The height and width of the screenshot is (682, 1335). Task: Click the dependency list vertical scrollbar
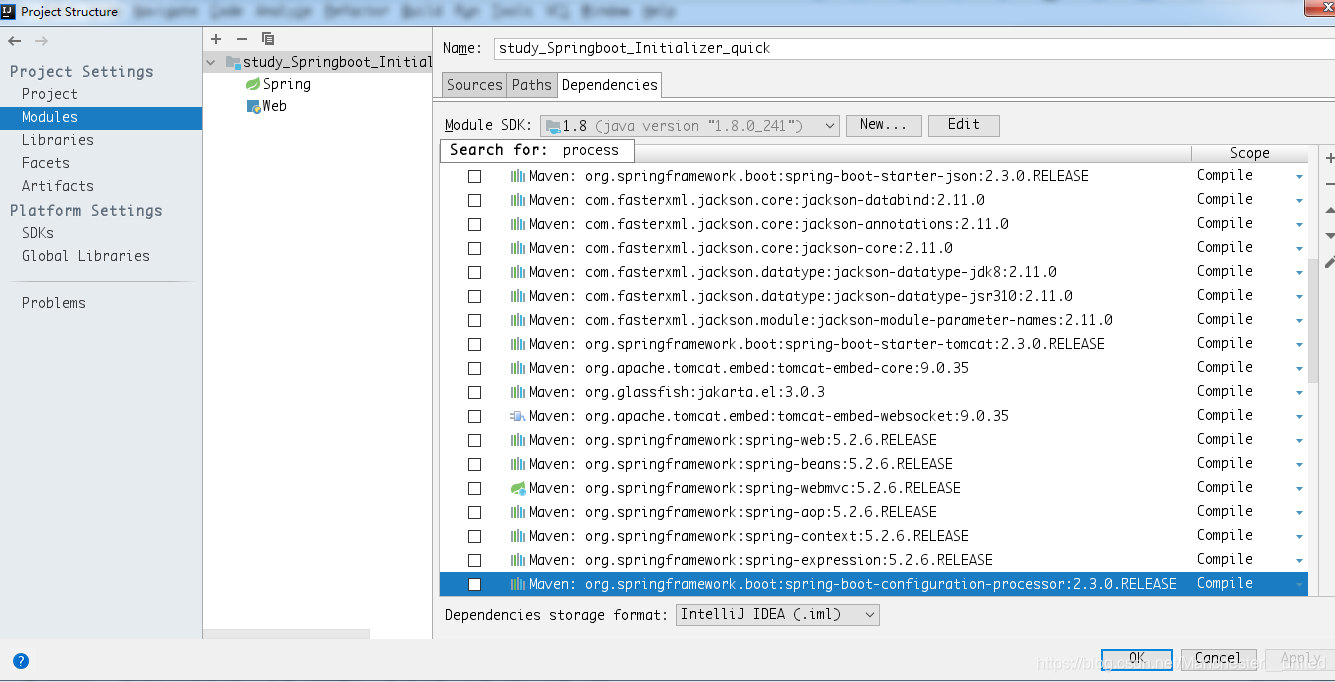(x=1314, y=320)
